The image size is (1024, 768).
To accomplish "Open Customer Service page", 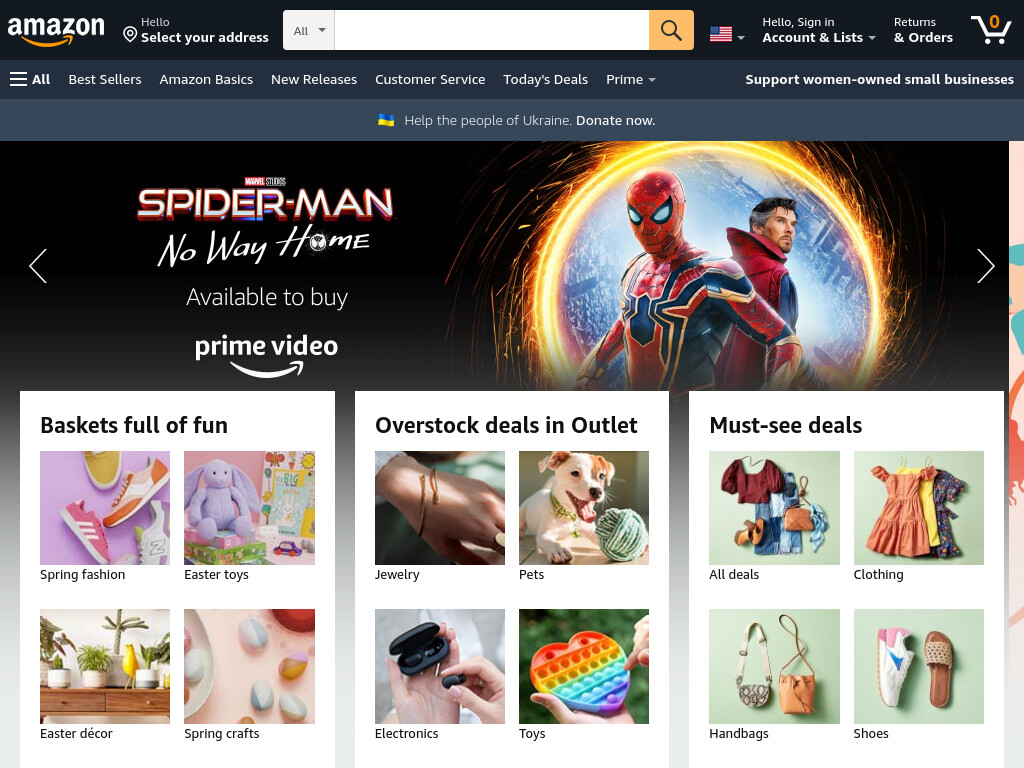I will (x=430, y=80).
